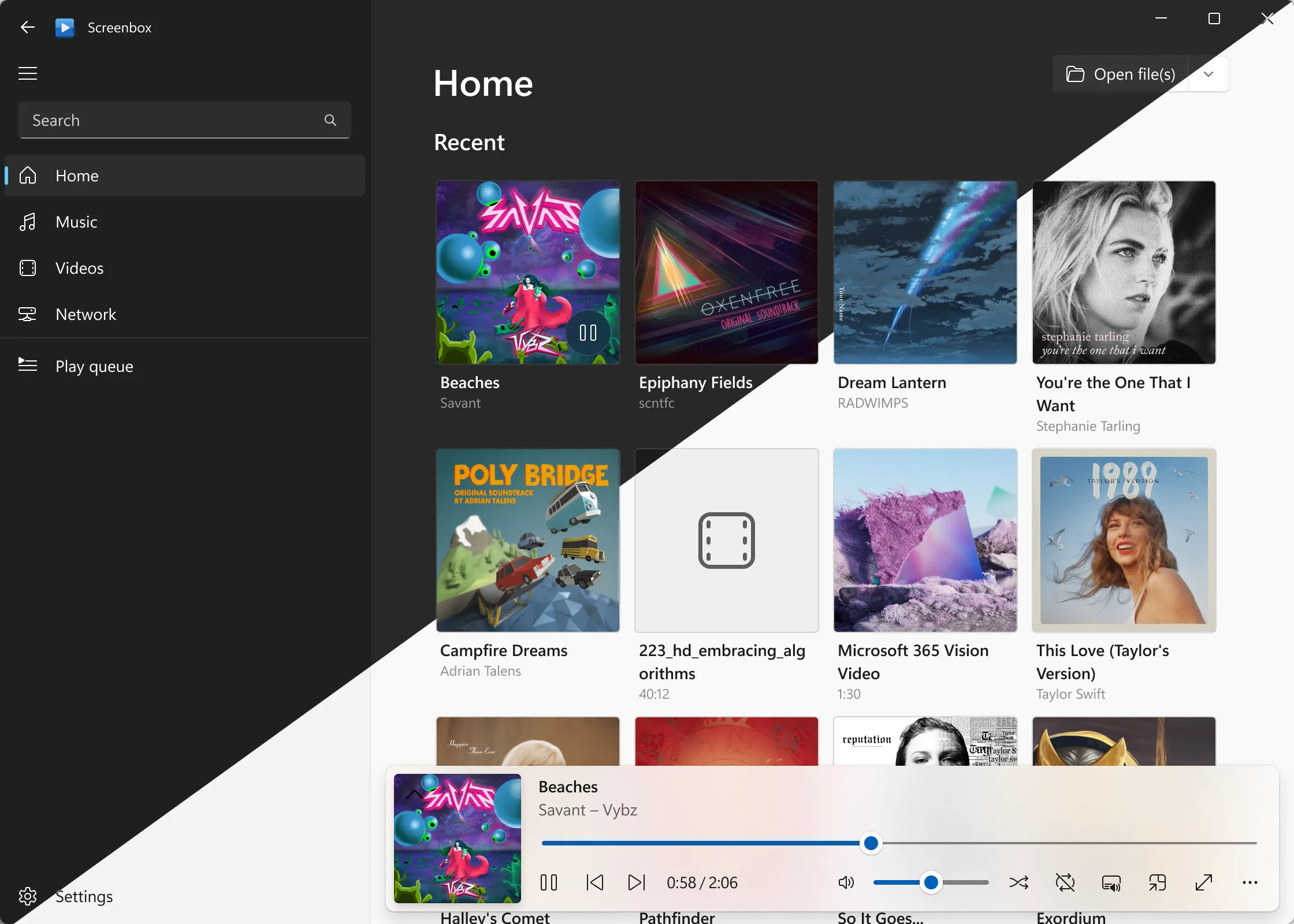Skip to the next track
1294x924 pixels.
(636, 882)
